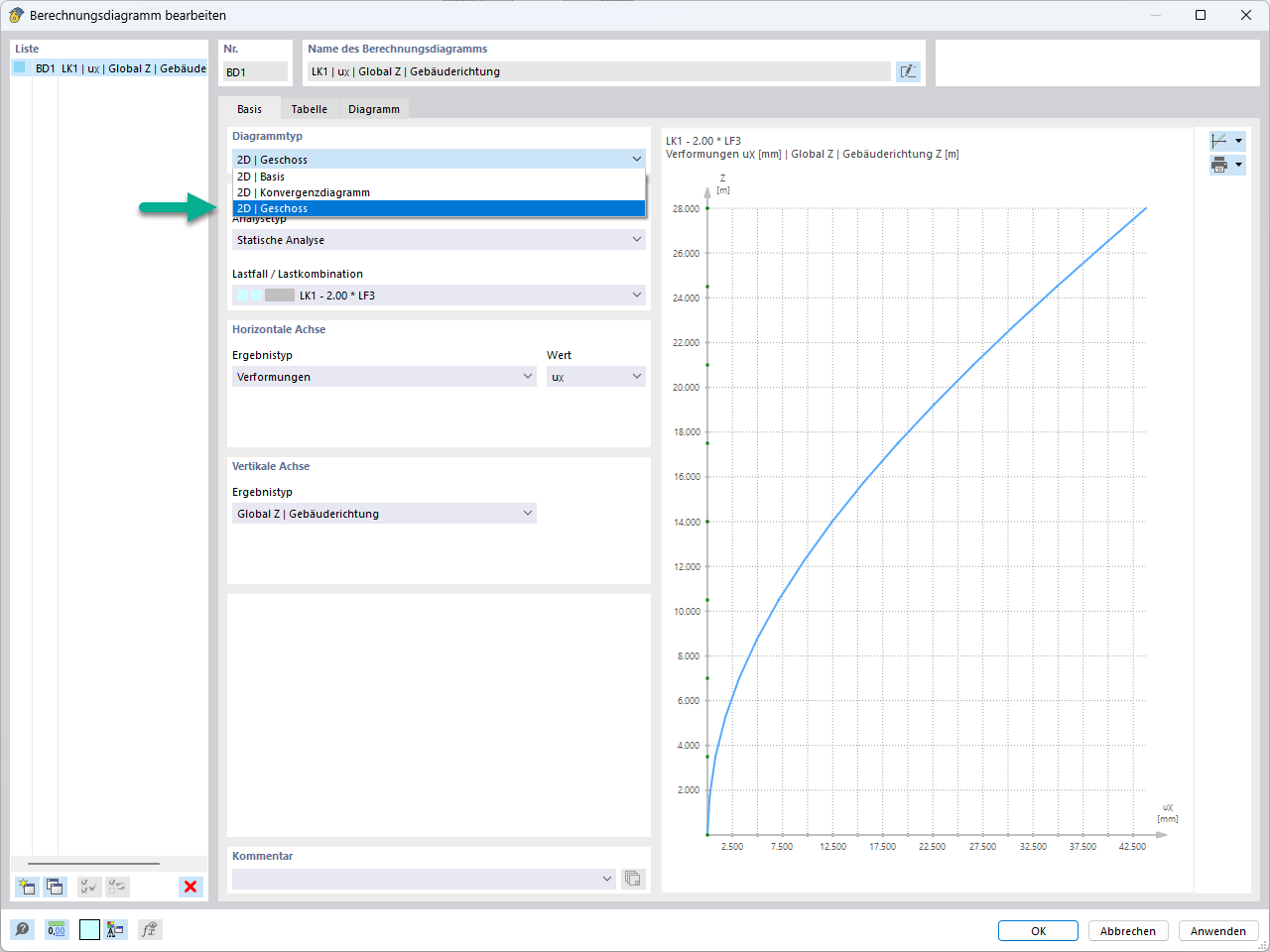Click the edit name icon beside diagram name
Viewport: 1270px width, 952px height.
point(908,71)
